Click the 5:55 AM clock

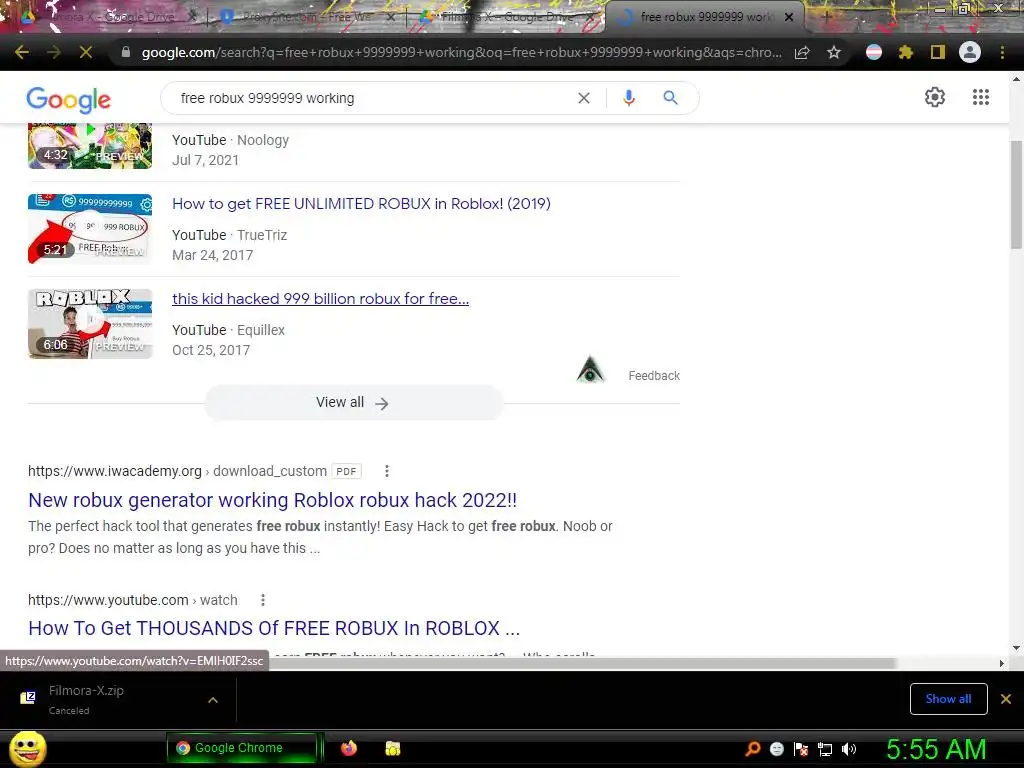point(936,749)
